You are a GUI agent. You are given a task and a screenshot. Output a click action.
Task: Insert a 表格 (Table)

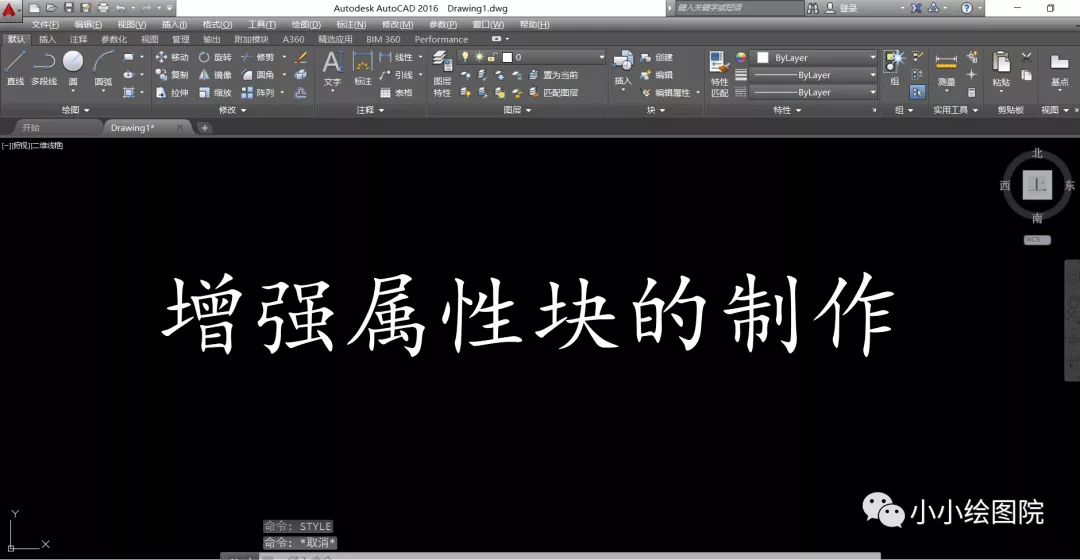397,92
